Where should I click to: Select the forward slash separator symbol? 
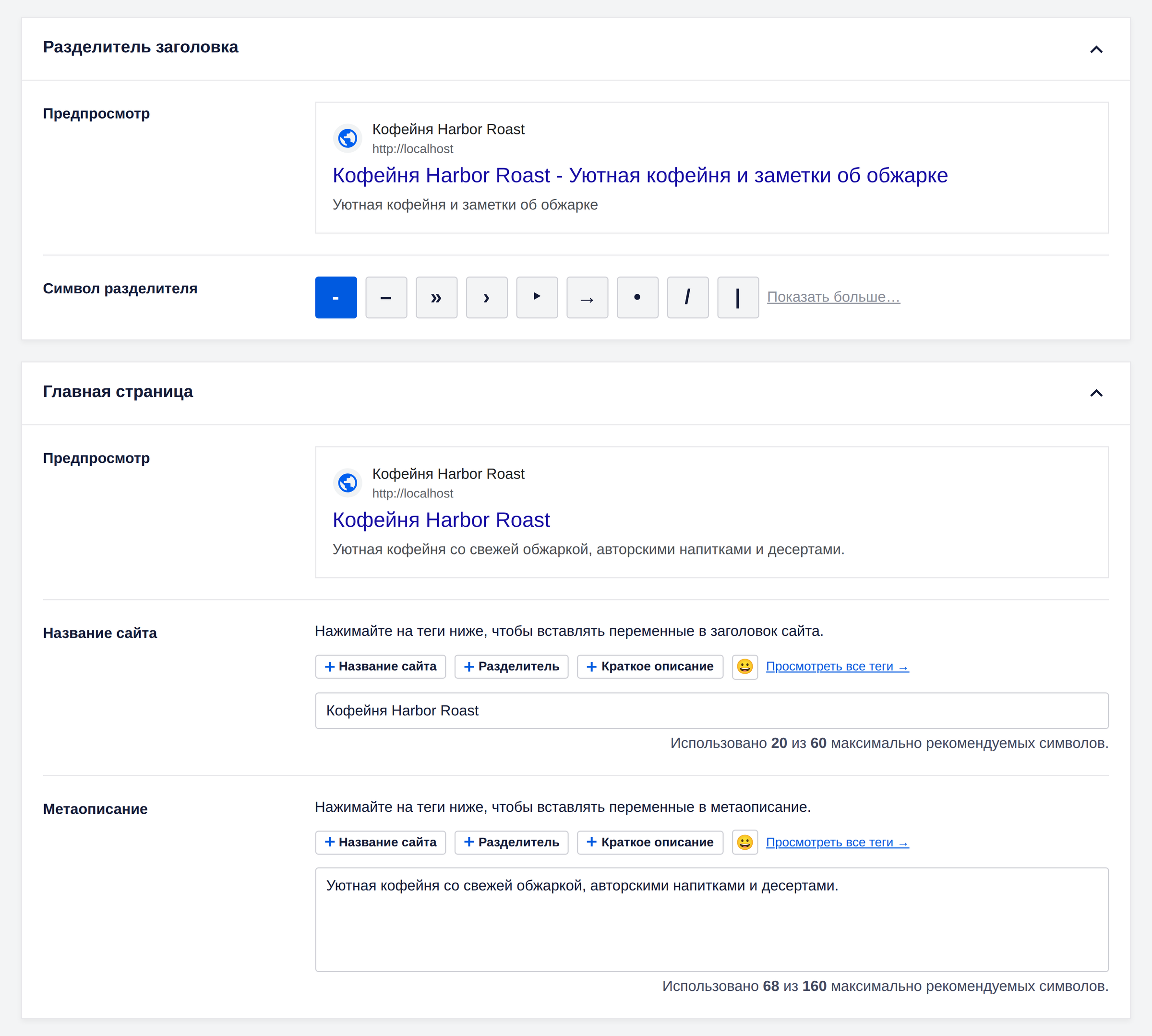[x=687, y=297]
